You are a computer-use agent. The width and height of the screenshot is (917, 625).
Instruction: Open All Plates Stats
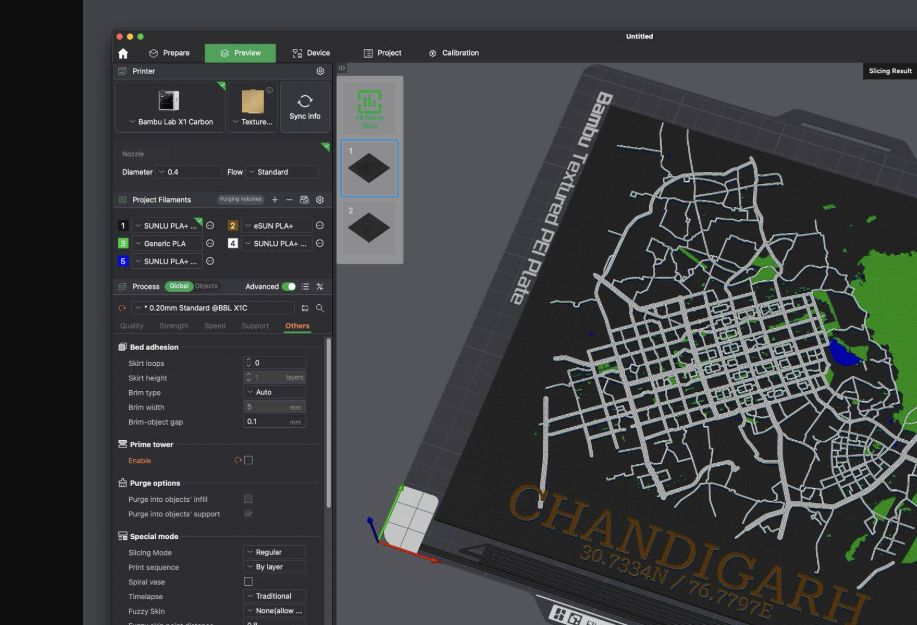click(x=370, y=108)
